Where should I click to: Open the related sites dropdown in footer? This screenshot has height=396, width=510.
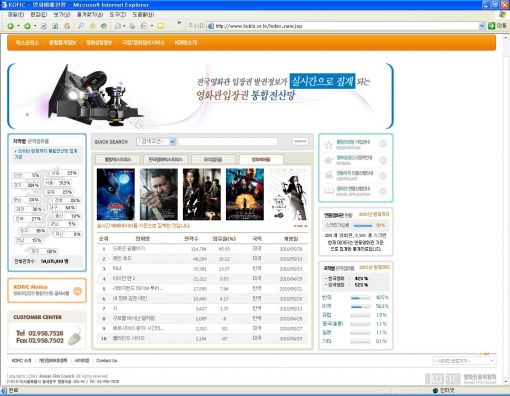click(x=464, y=361)
